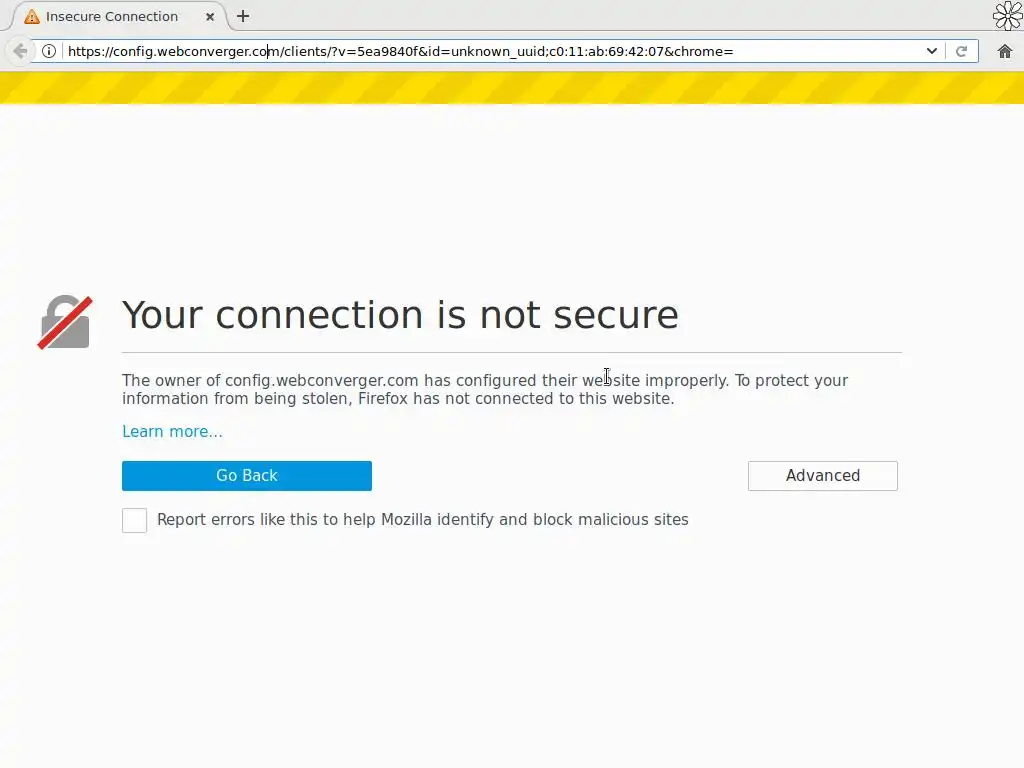Expand the address bar history dropdown
This screenshot has height=768, width=1024.
(931, 51)
